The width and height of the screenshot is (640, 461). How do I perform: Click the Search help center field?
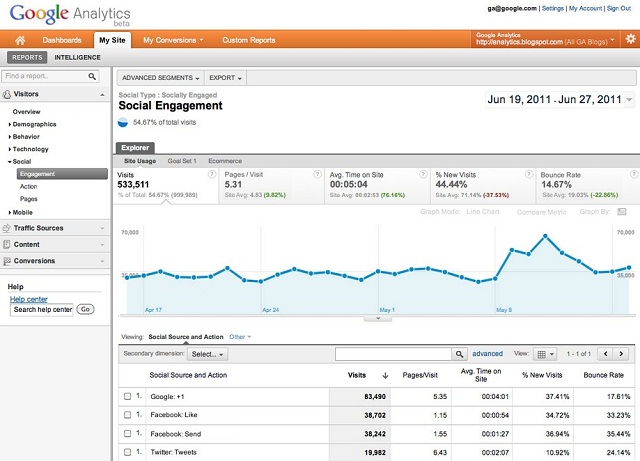(42, 310)
